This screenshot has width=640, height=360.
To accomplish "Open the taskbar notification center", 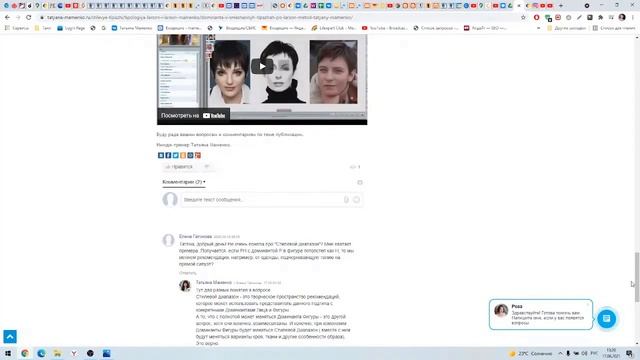I will (629, 353).
